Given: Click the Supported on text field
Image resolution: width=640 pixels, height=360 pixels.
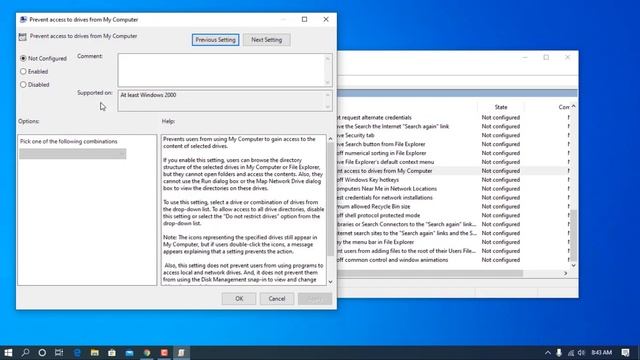Looking at the screenshot, I should tap(225, 100).
